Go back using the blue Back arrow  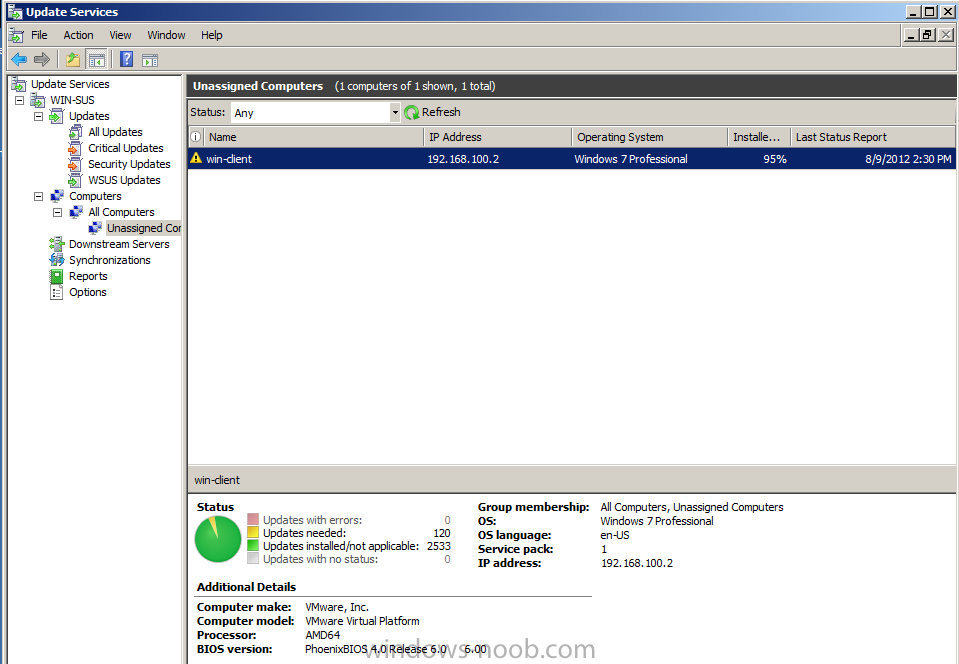click(19, 59)
